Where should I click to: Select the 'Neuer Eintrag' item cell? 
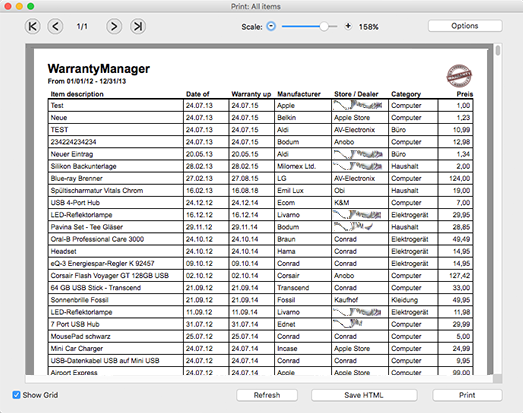[116, 154]
